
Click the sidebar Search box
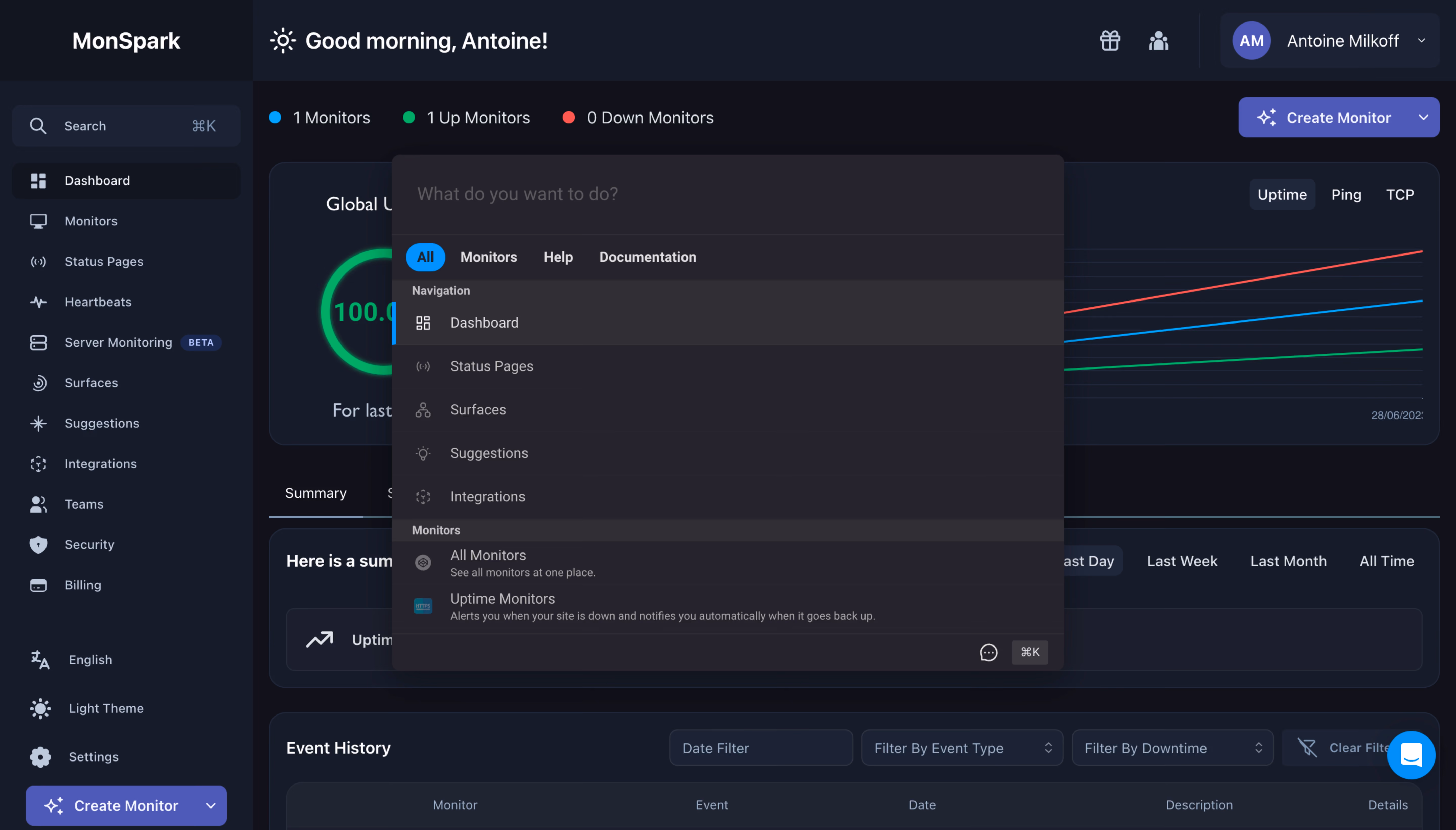[126, 126]
